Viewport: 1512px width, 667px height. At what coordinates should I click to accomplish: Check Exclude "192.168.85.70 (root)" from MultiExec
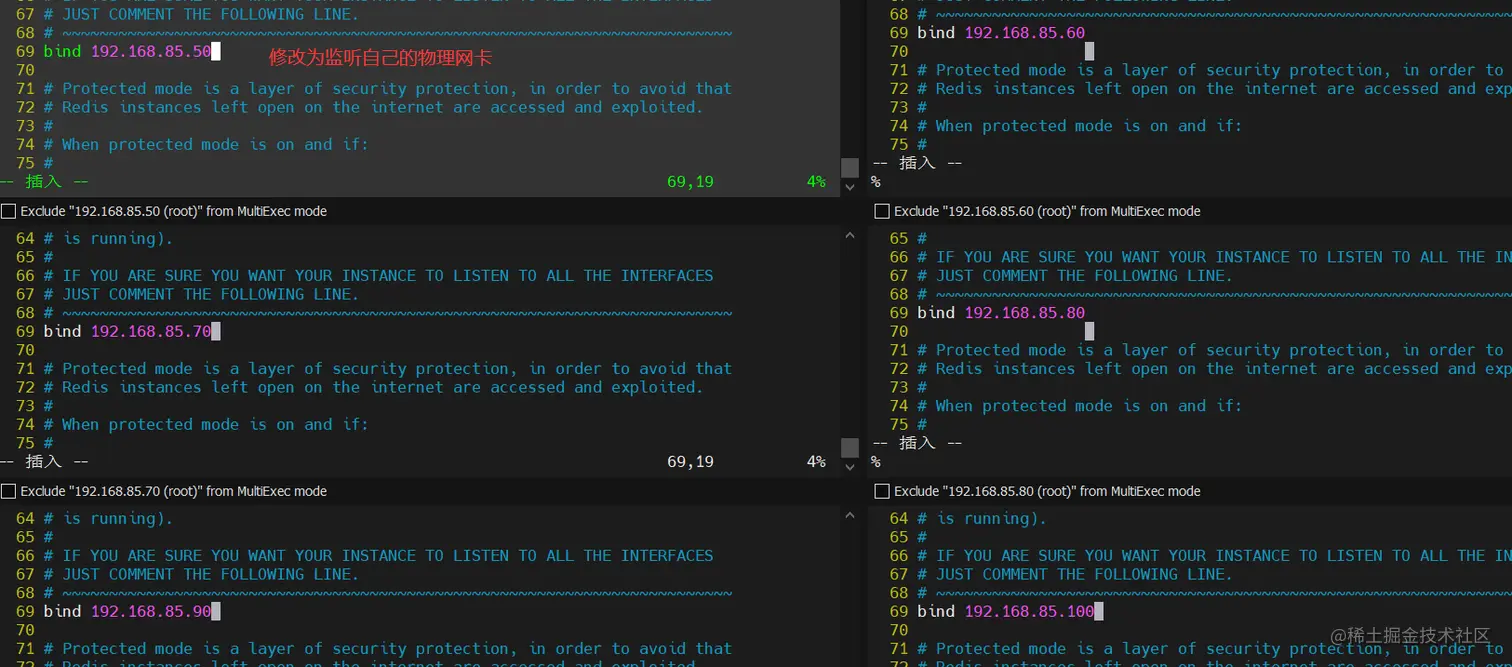(x=9, y=491)
